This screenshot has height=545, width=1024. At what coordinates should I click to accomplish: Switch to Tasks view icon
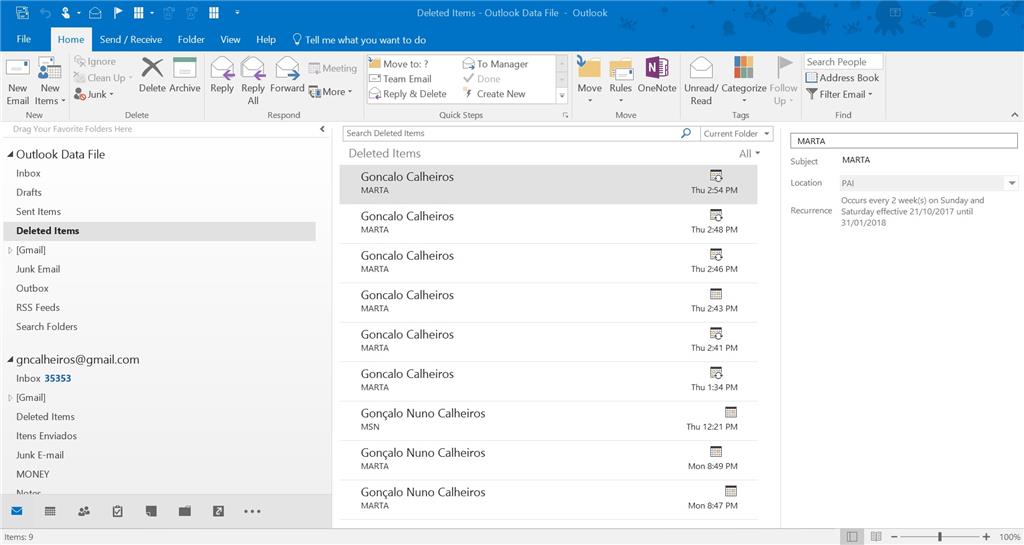point(118,511)
